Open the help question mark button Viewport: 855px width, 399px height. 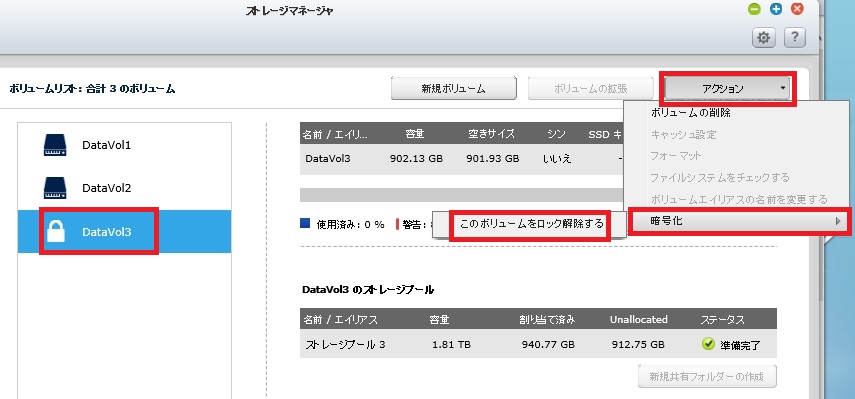coord(795,38)
